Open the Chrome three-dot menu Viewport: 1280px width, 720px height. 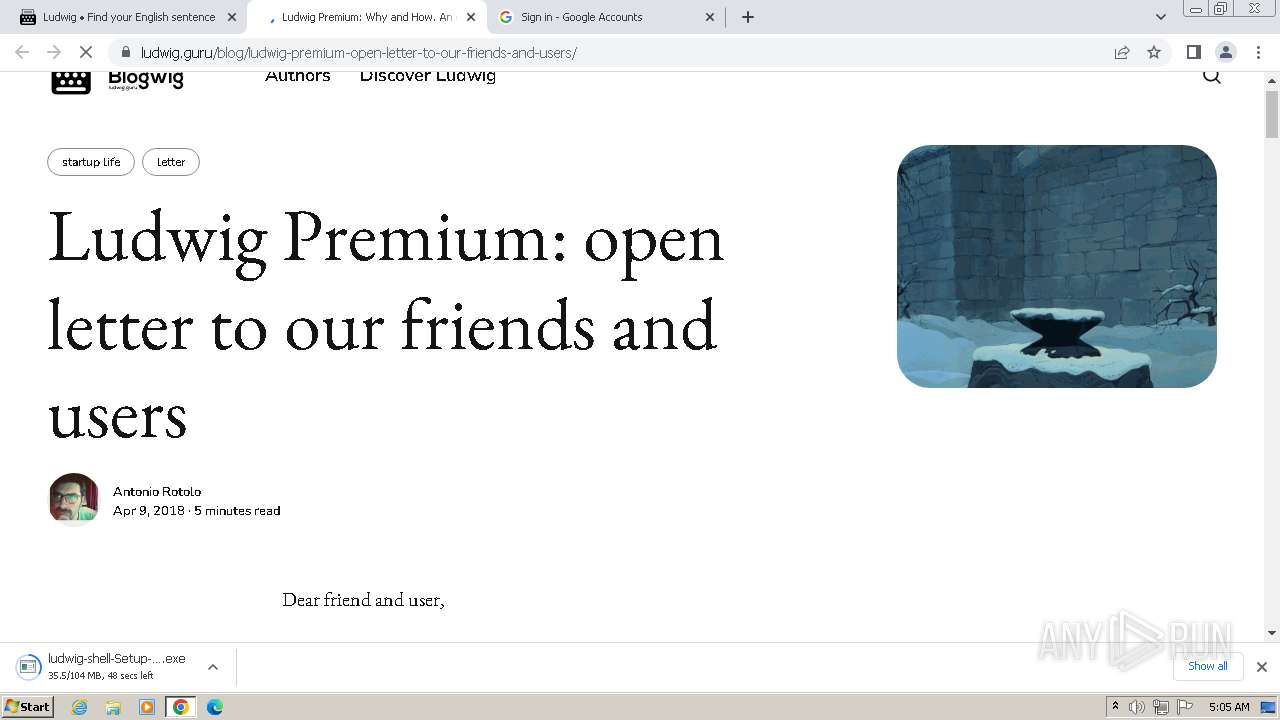pos(1257,52)
